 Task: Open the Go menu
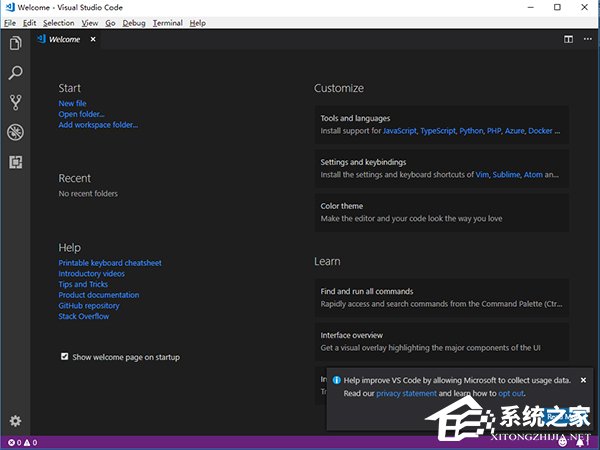point(110,23)
